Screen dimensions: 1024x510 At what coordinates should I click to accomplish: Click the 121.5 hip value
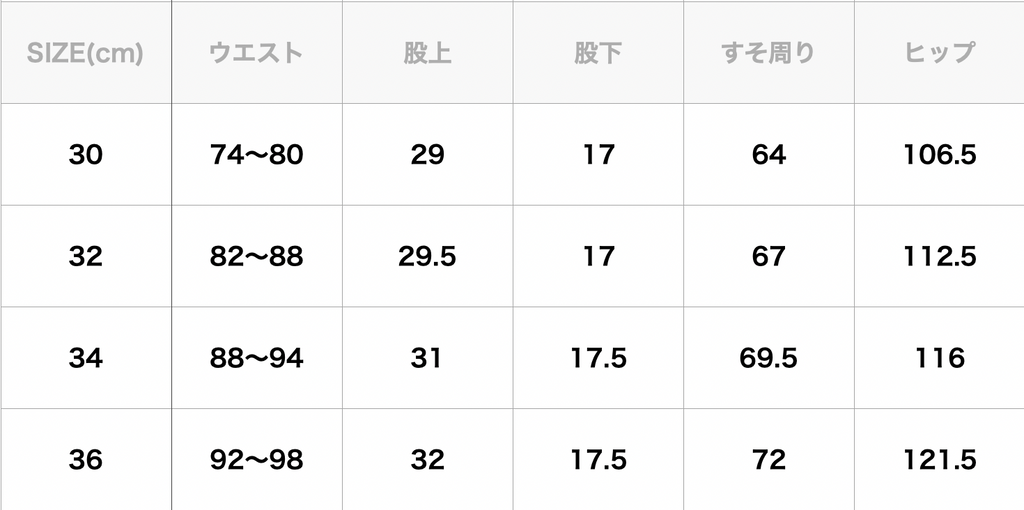pyautogui.click(x=939, y=460)
